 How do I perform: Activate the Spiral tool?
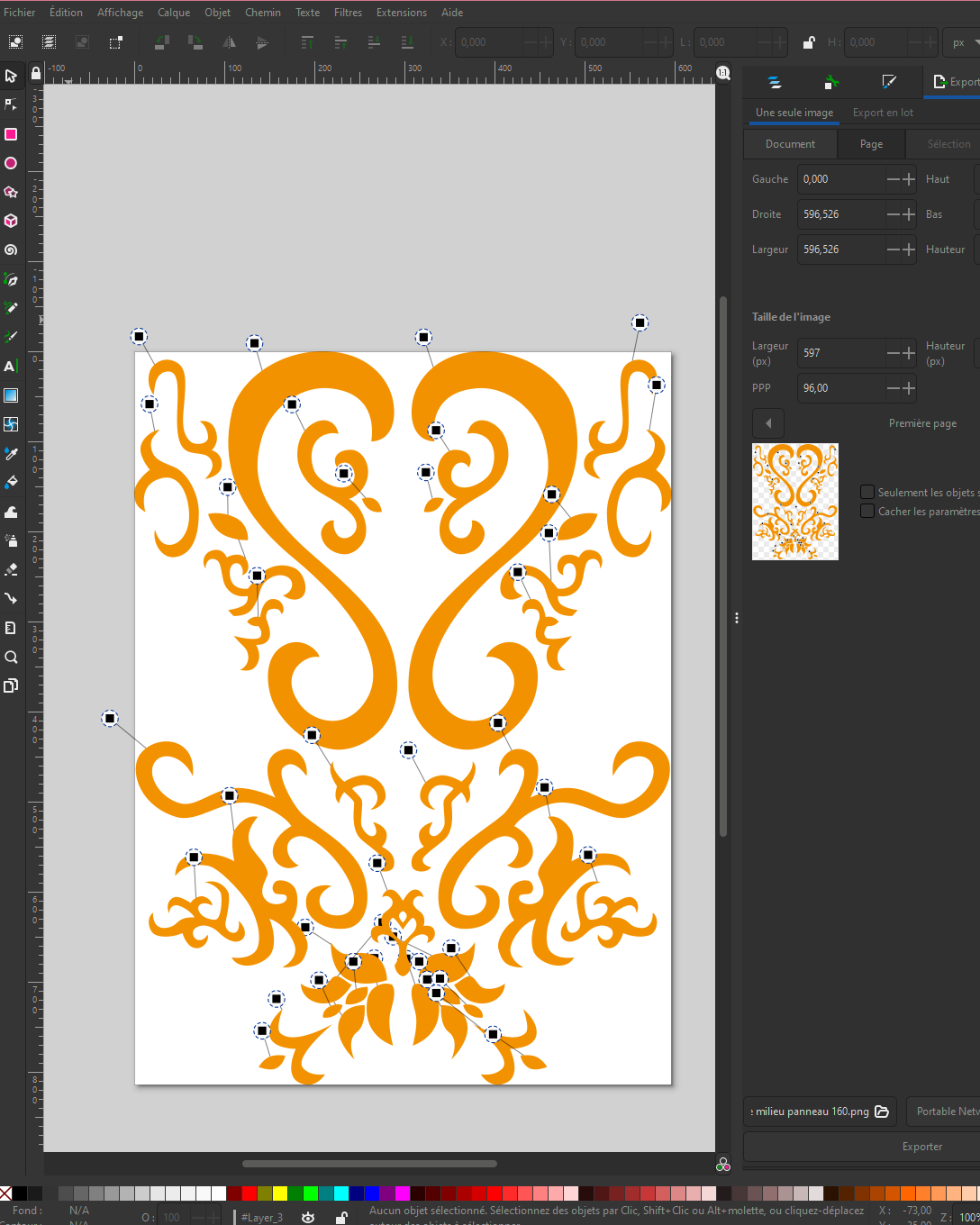pos(11,250)
